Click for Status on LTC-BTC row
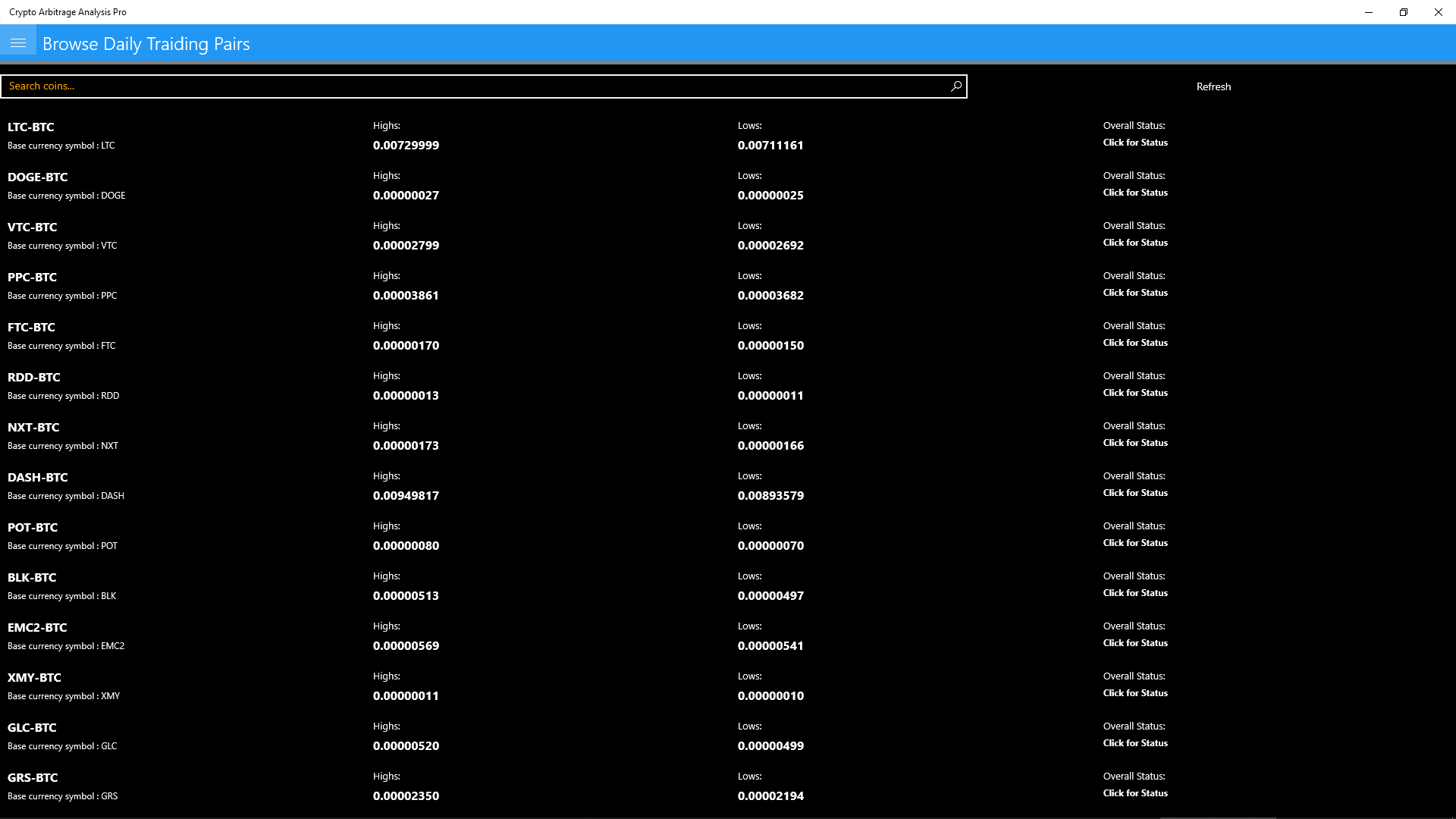1456x819 pixels. click(1134, 143)
